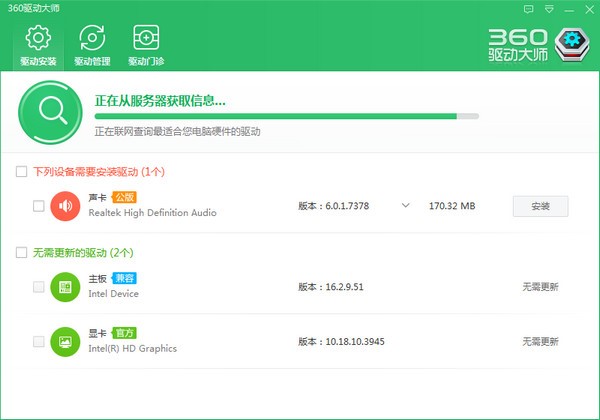Click the 360驱动大师 logo icon
Viewport: 600px width, 420px height.
point(572,45)
